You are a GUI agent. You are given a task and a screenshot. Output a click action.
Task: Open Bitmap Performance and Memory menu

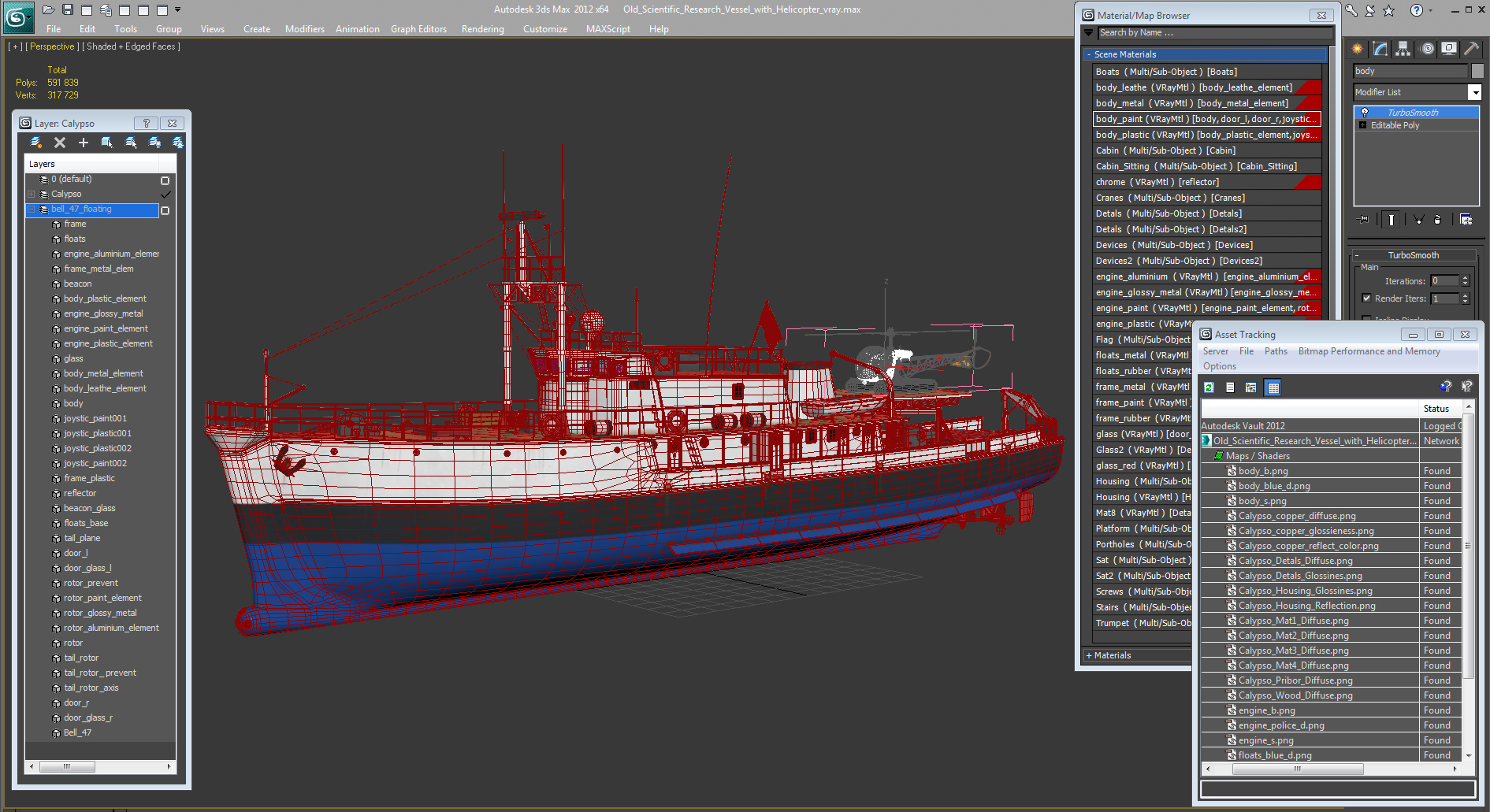pyautogui.click(x=1369, y=351)
